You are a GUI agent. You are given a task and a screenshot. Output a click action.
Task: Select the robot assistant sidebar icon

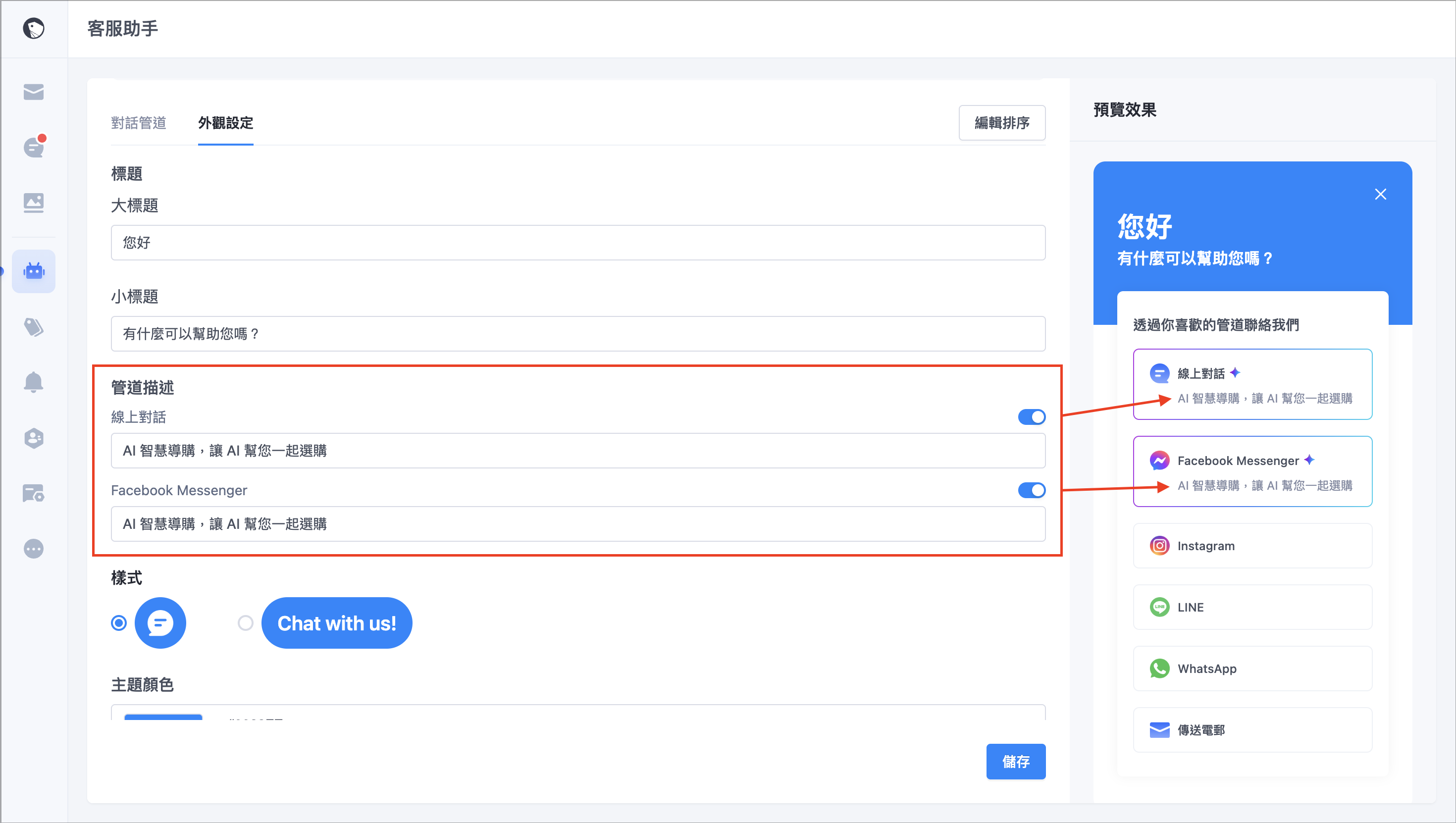click(x=33, y=271)
